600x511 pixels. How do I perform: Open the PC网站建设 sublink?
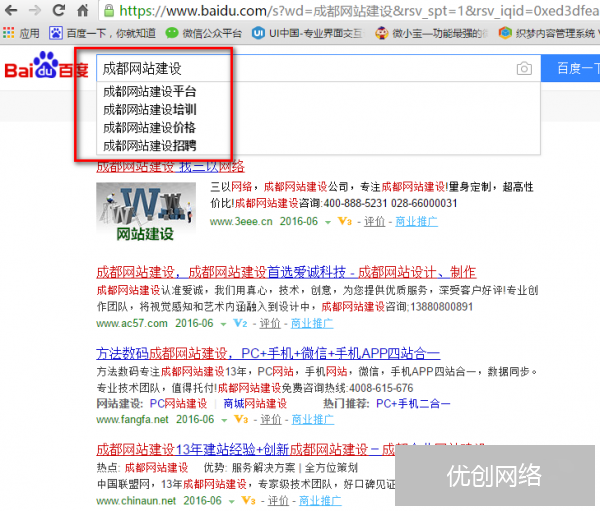pyautogui.click(x=178, y=403)
